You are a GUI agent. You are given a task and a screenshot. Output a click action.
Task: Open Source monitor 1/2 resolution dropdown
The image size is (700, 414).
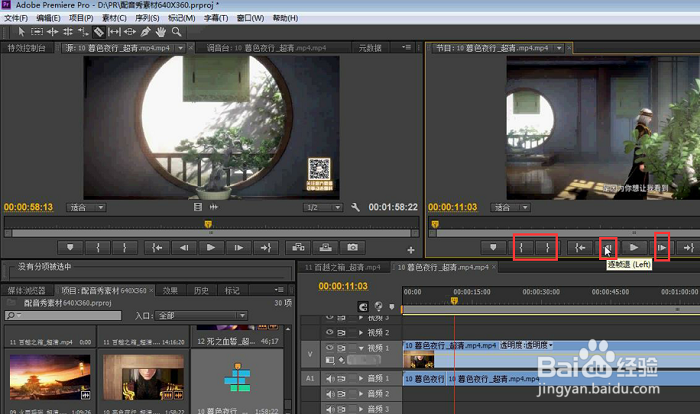point(323,207)
